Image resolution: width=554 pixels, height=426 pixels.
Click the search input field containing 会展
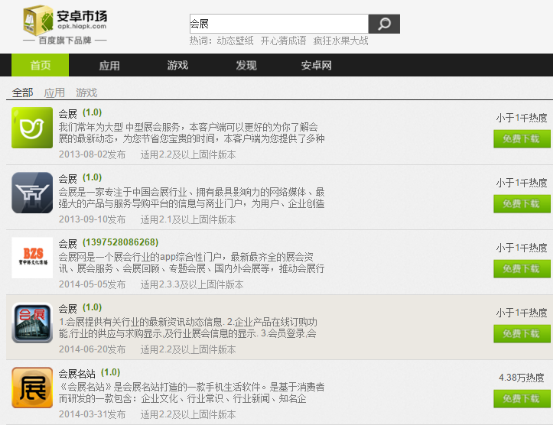tap(279, 24)
